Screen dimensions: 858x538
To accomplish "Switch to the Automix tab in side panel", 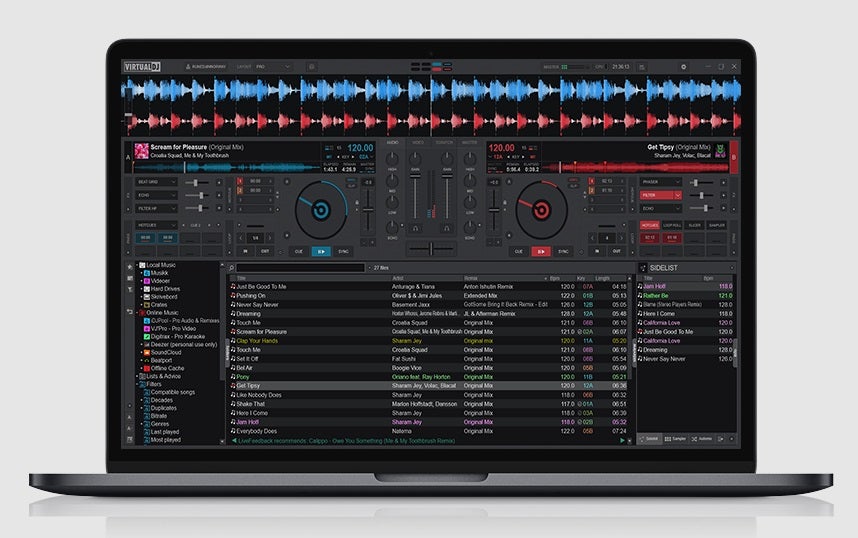I will pyautogui.click(x=705, y=439).
